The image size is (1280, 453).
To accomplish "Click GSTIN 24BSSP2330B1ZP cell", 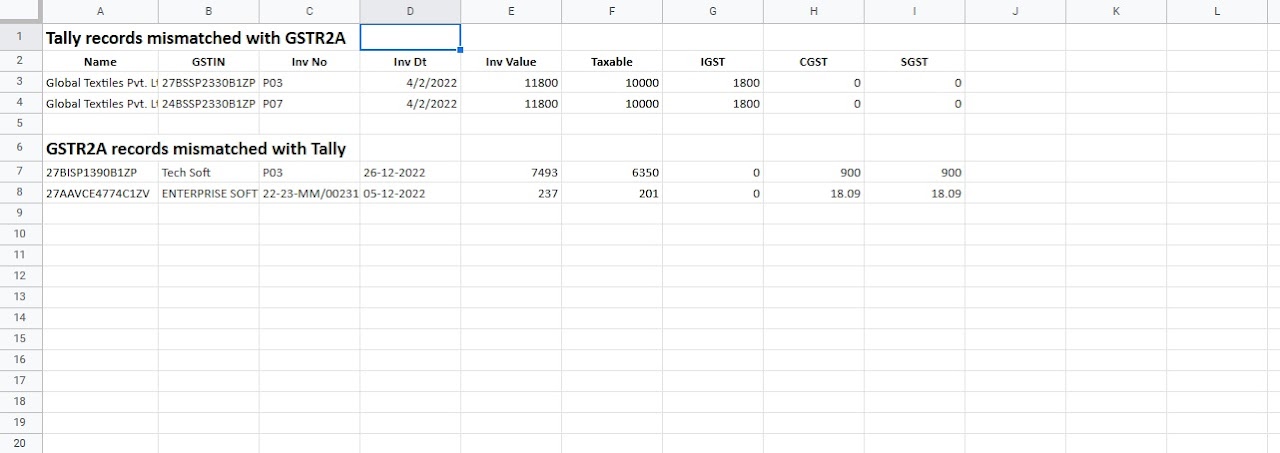I will tap(208, 103).
